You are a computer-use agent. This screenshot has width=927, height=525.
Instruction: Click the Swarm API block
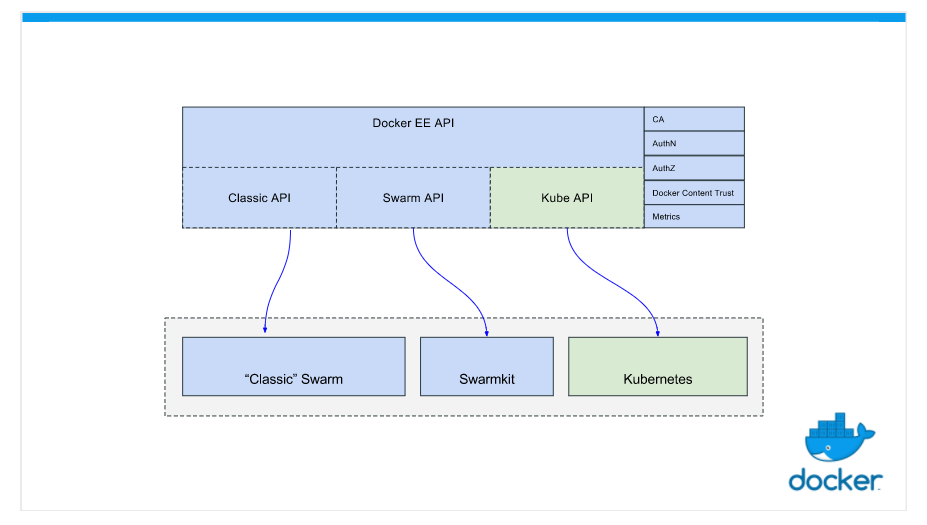[413, 197]
